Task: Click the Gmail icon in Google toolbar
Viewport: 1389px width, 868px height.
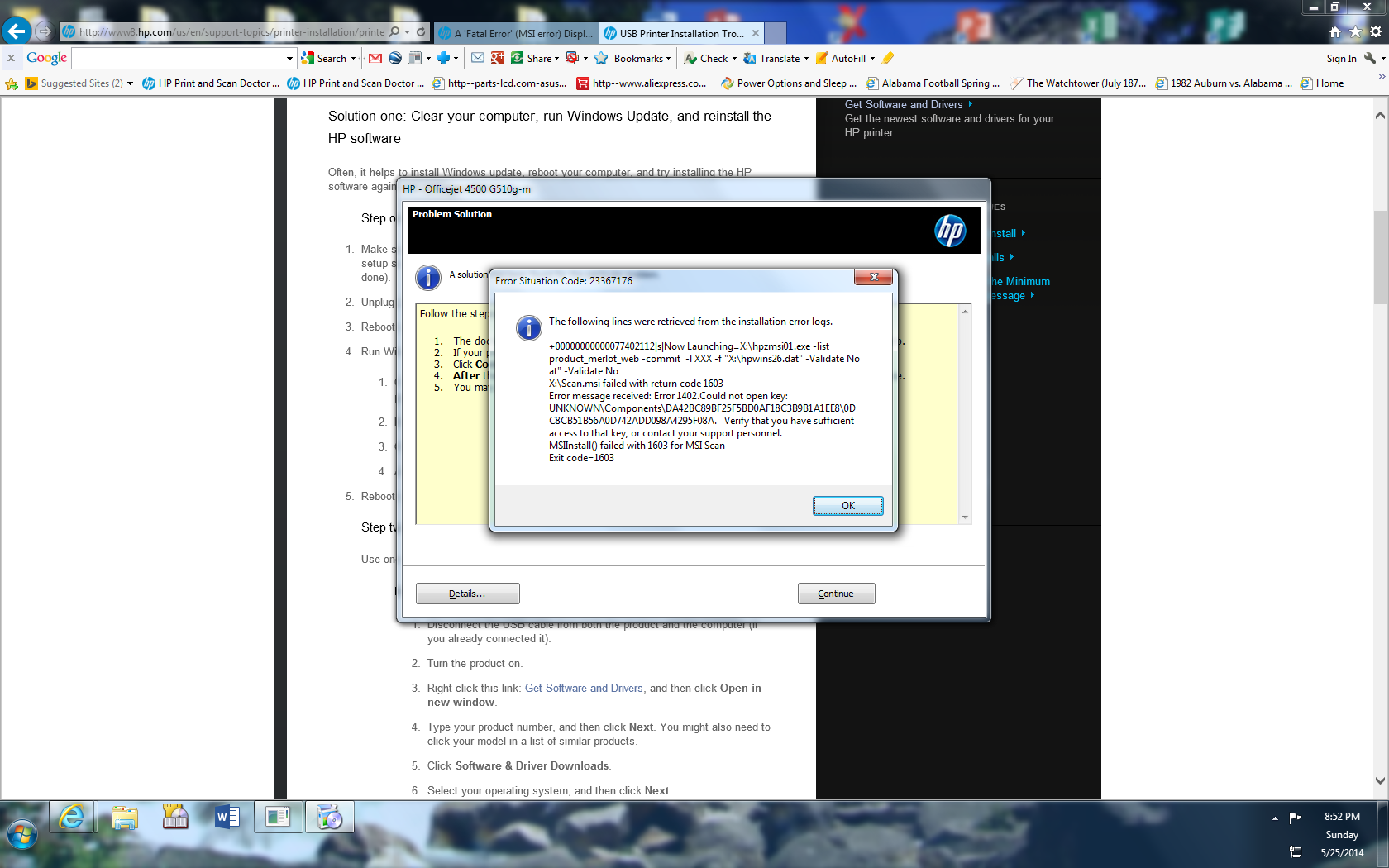Action: coord(375,58)
